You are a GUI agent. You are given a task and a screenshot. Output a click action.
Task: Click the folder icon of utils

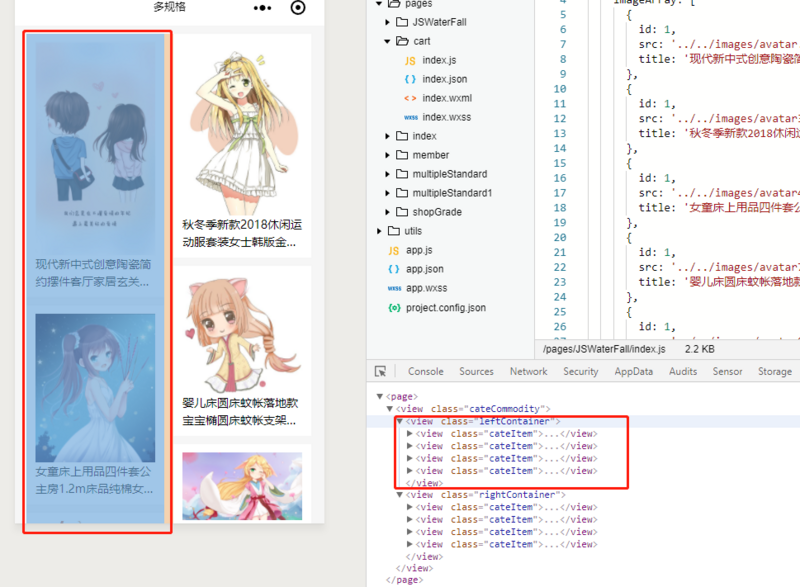tap(394, 231)
